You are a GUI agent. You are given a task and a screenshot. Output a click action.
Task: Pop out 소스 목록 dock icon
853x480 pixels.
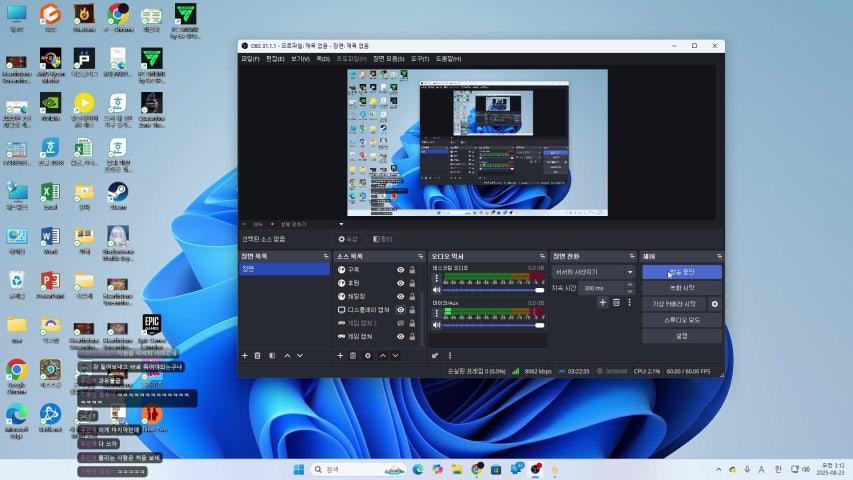coord(421,256)
